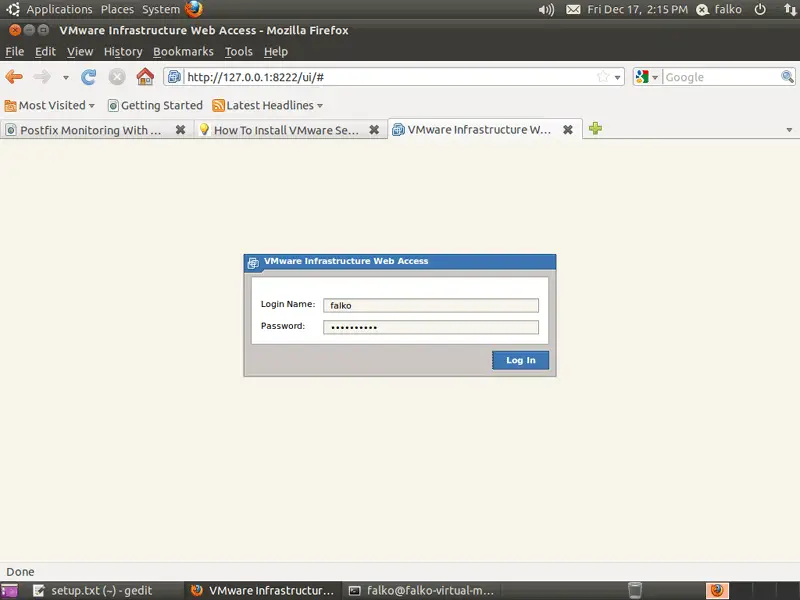Open the Ubuntu logo Applications launcher
The image size is (800, 600).
pyautogui.click(x=13, y=9)
